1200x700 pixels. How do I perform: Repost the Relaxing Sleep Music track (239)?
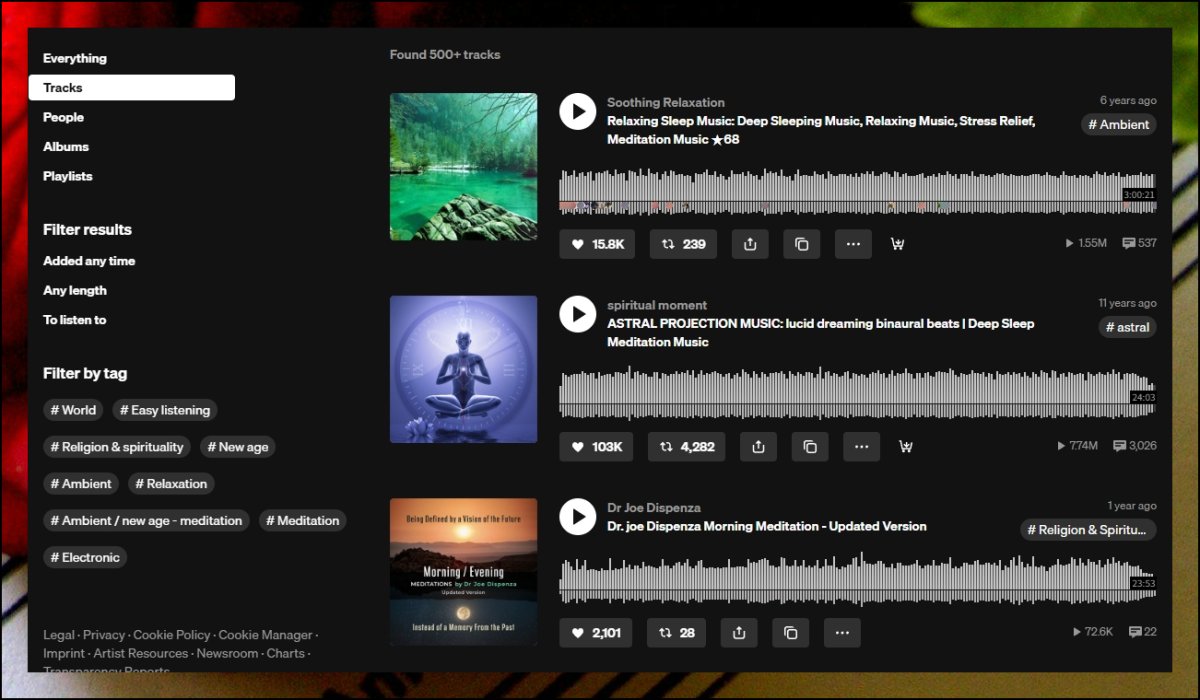pyautogui.click(x=683, y=244)
